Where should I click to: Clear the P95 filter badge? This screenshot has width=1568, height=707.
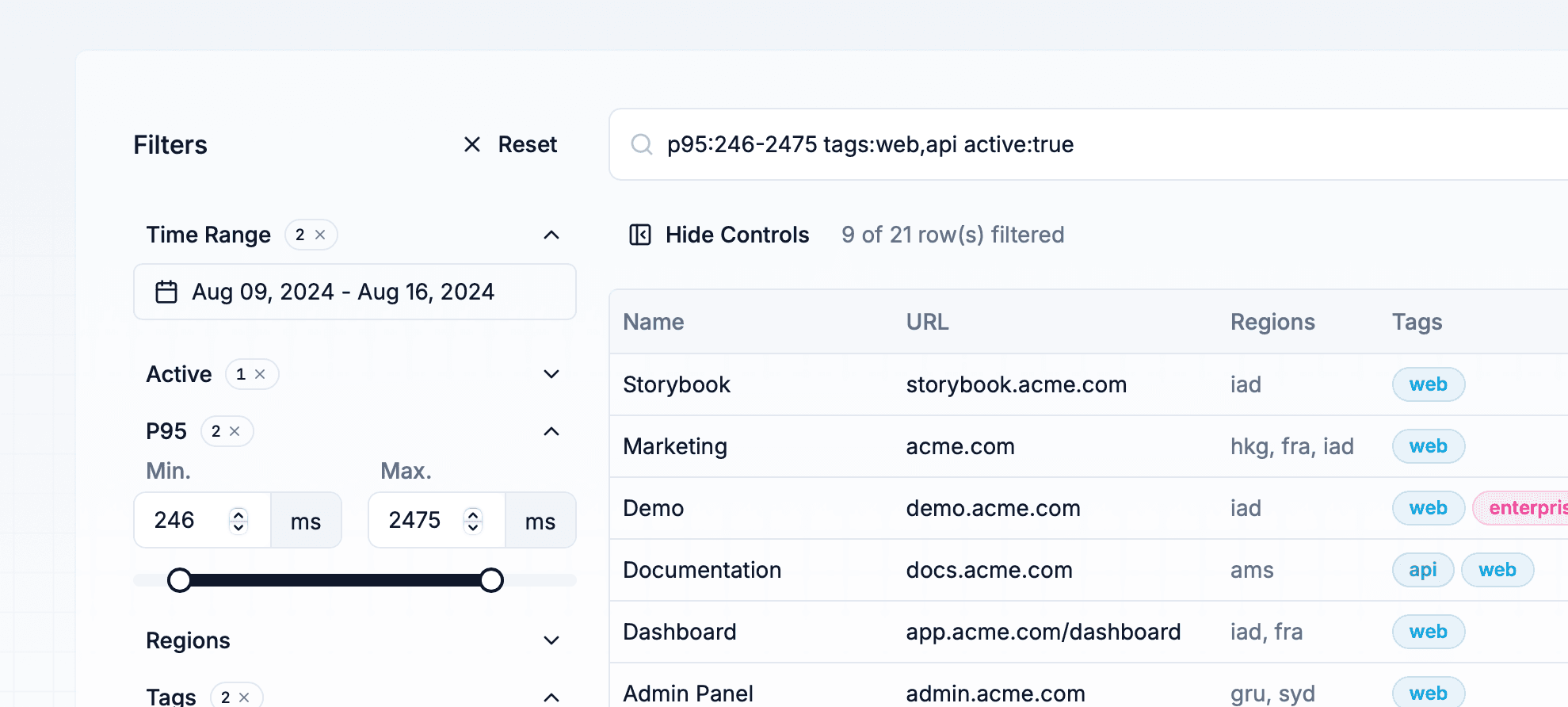pyautogui.click(x=235, y=431)
